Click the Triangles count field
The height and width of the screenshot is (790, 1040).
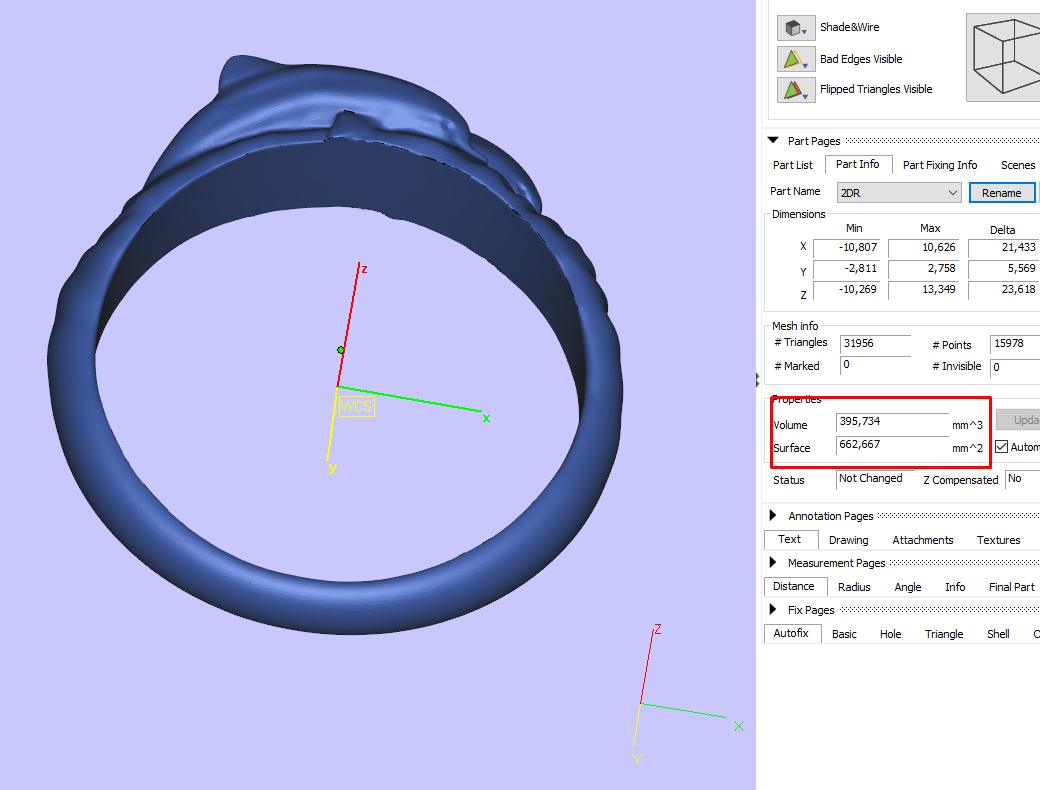876,344
